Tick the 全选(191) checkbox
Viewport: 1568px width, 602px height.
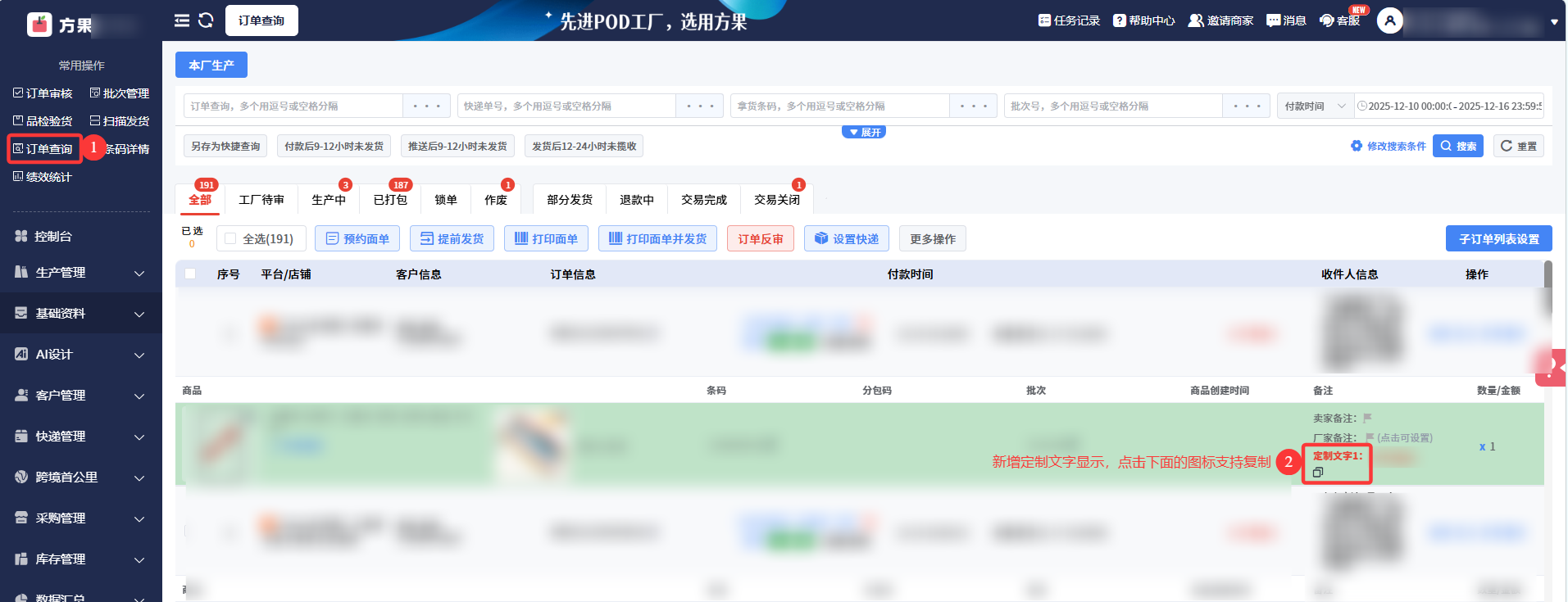(230, 238)
